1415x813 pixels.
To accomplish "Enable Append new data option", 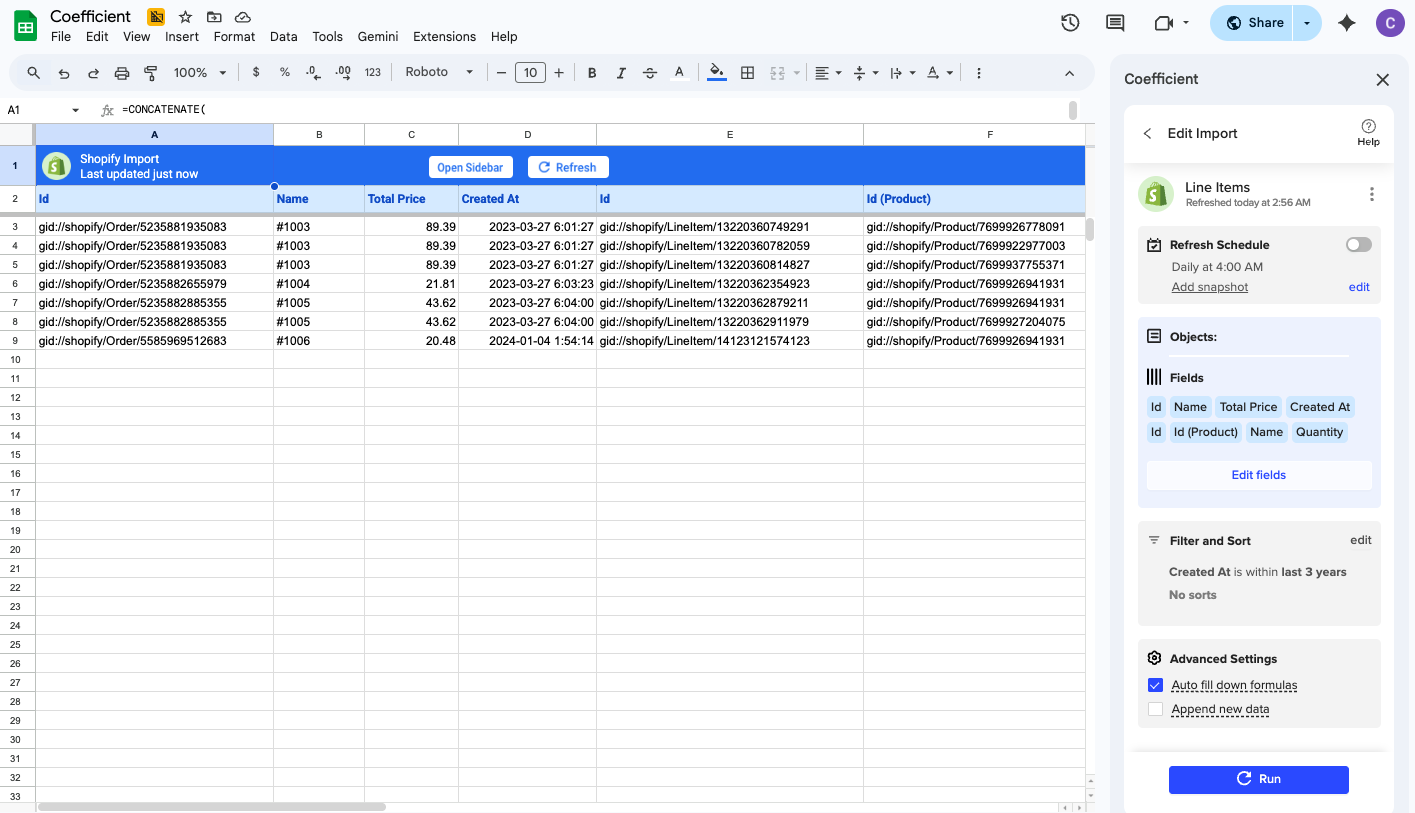I will 1155,708.
